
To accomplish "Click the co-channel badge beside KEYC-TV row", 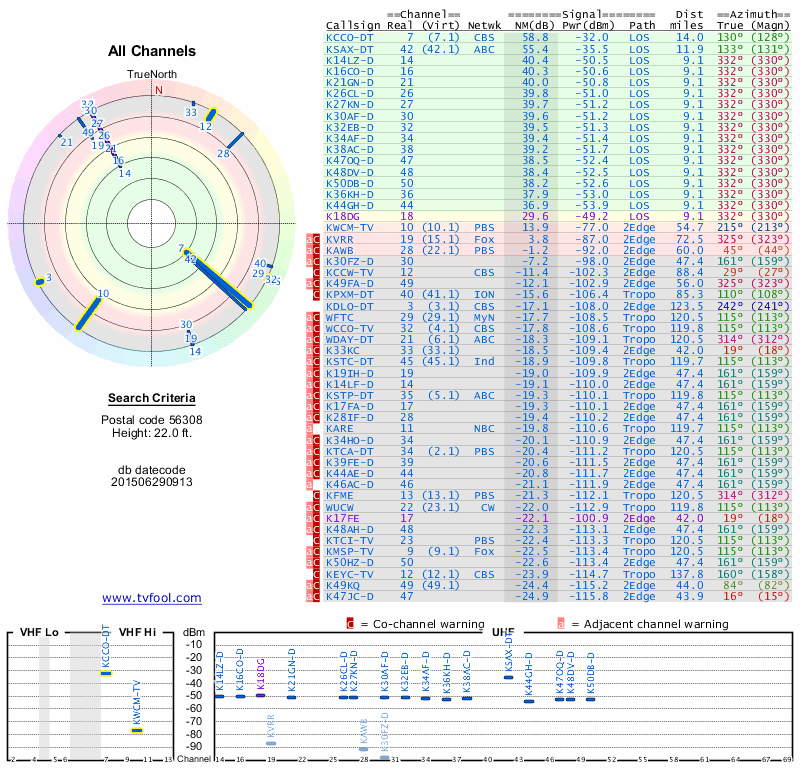I will click(316, 574).
